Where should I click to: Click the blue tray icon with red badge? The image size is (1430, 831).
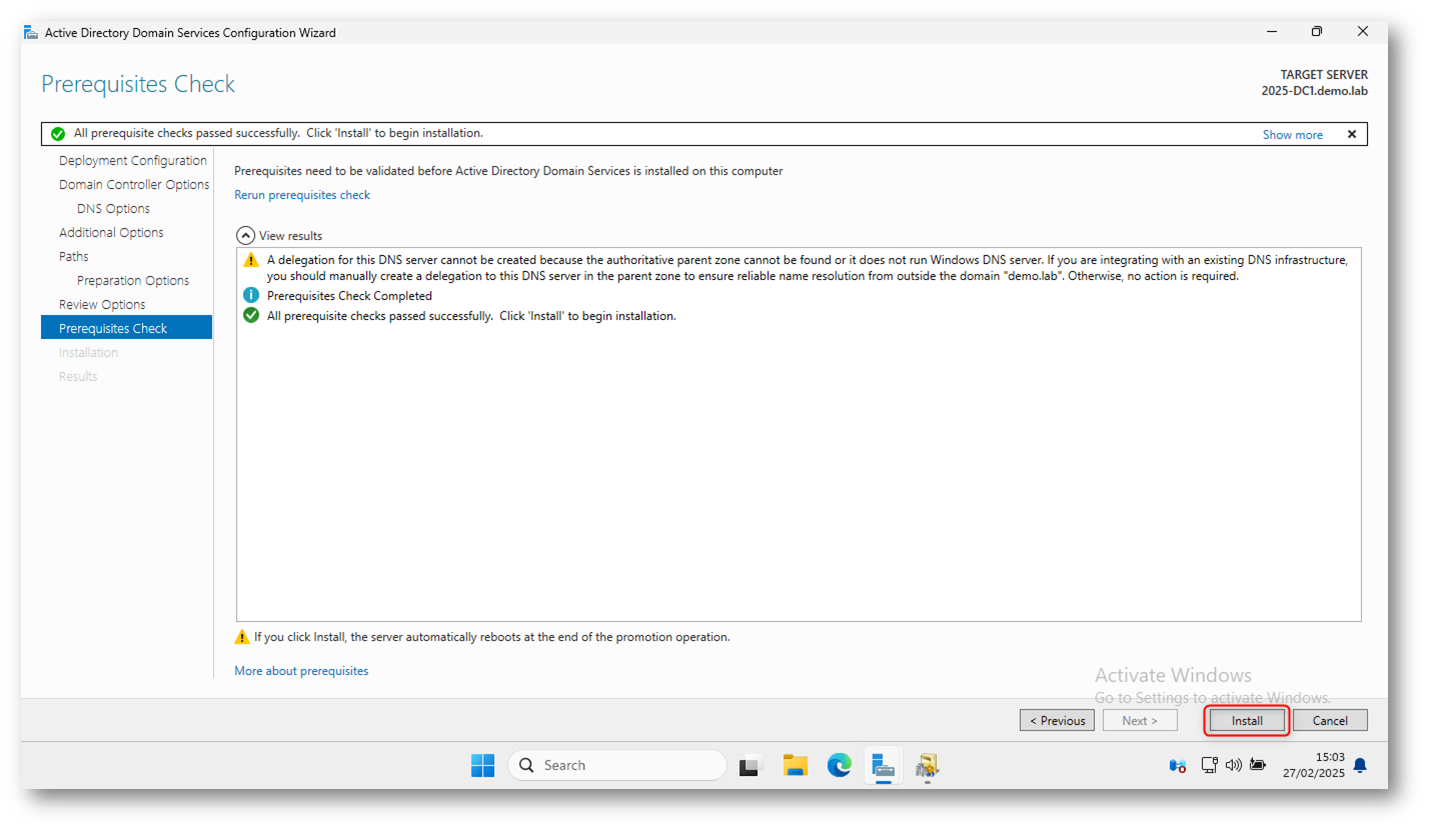point(1178,766)
